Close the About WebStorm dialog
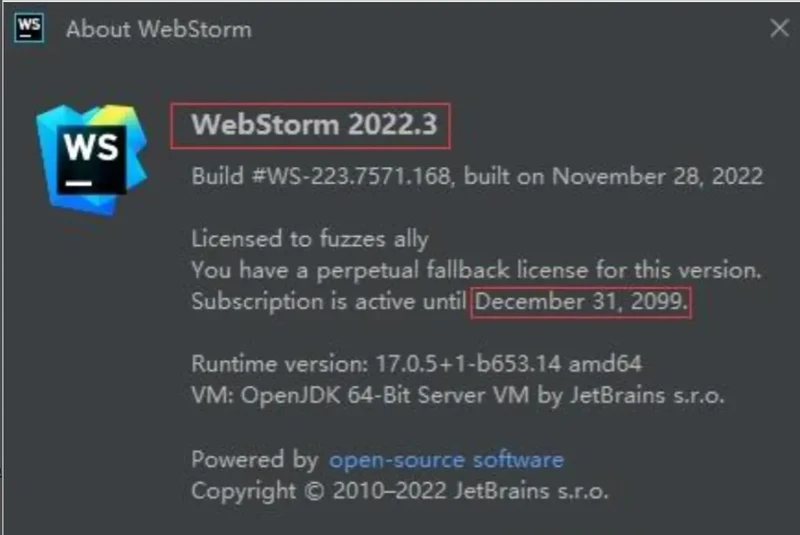Viewport: 800px width, 535px height. (780, 29)
